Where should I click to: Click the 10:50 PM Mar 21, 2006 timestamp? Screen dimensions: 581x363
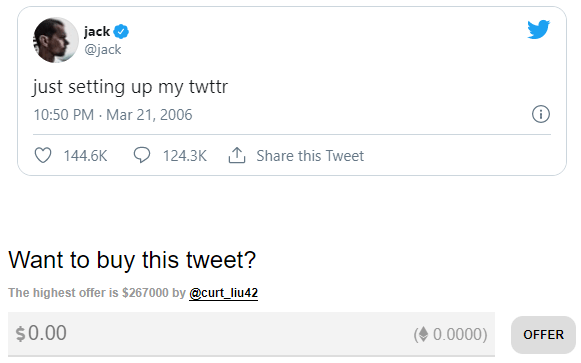(x=113, y=115)
